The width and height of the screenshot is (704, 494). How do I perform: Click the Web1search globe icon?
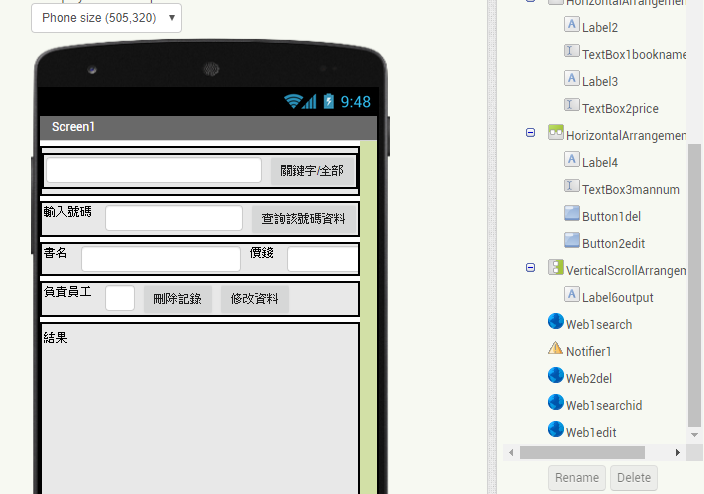pos(556,321)
